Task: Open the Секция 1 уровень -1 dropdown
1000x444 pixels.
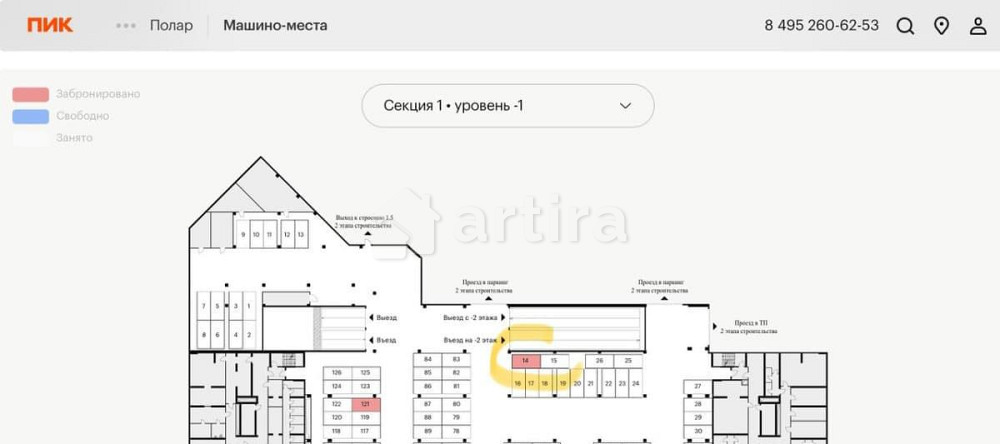Action: coord(508,106)
